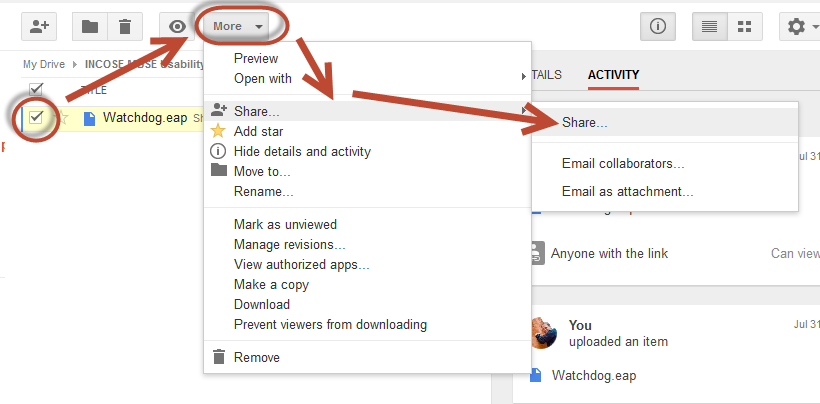Click the info details toolbar icon
820x404 pixels.
[x=657, y=26]
